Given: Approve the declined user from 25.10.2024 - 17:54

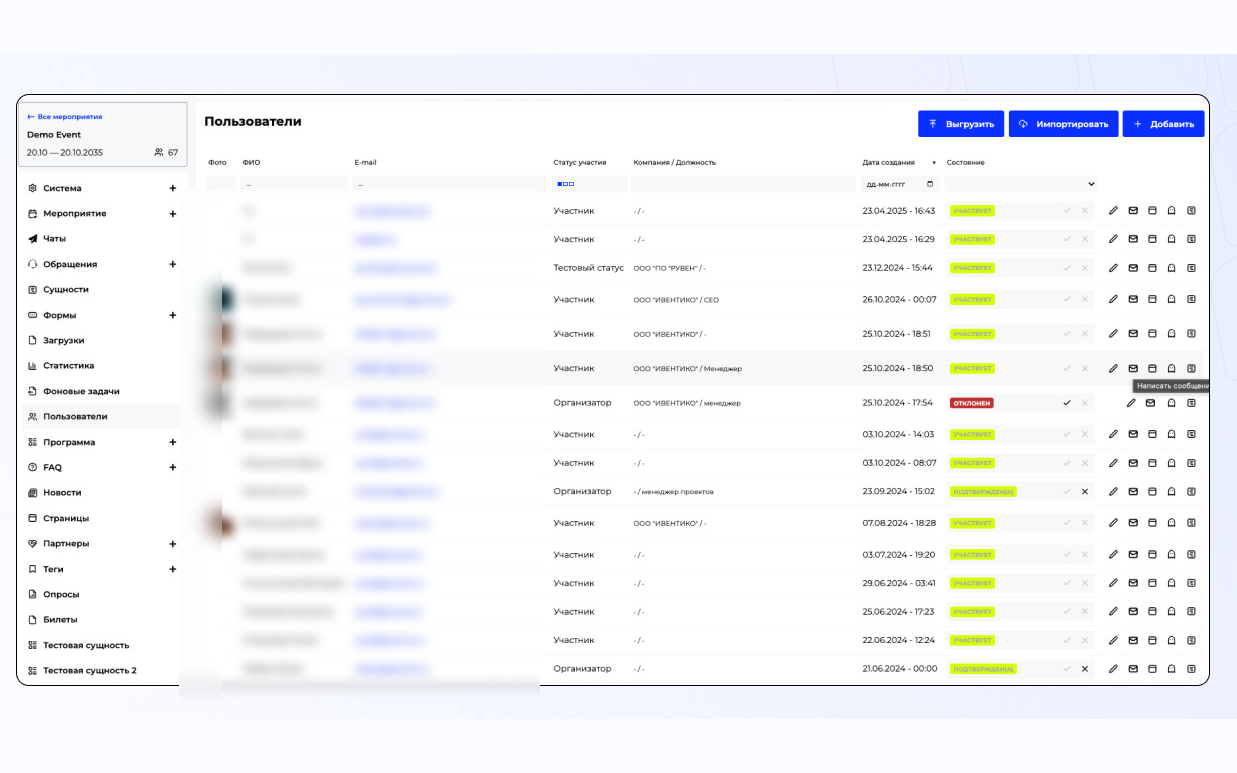Looking at the screenshot, I should [1067, 403].
